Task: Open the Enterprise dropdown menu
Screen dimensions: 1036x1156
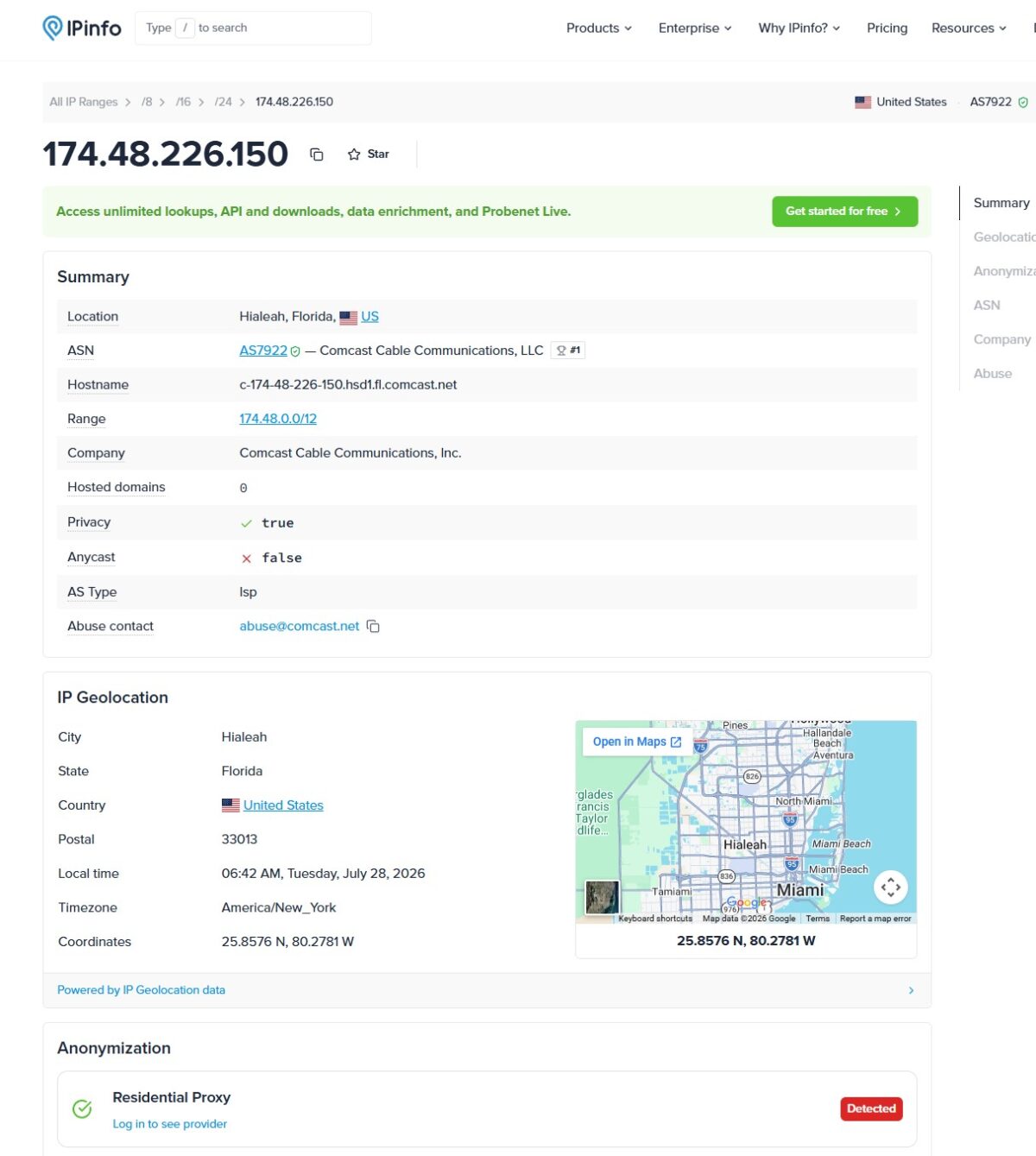Action: point(695,28)
